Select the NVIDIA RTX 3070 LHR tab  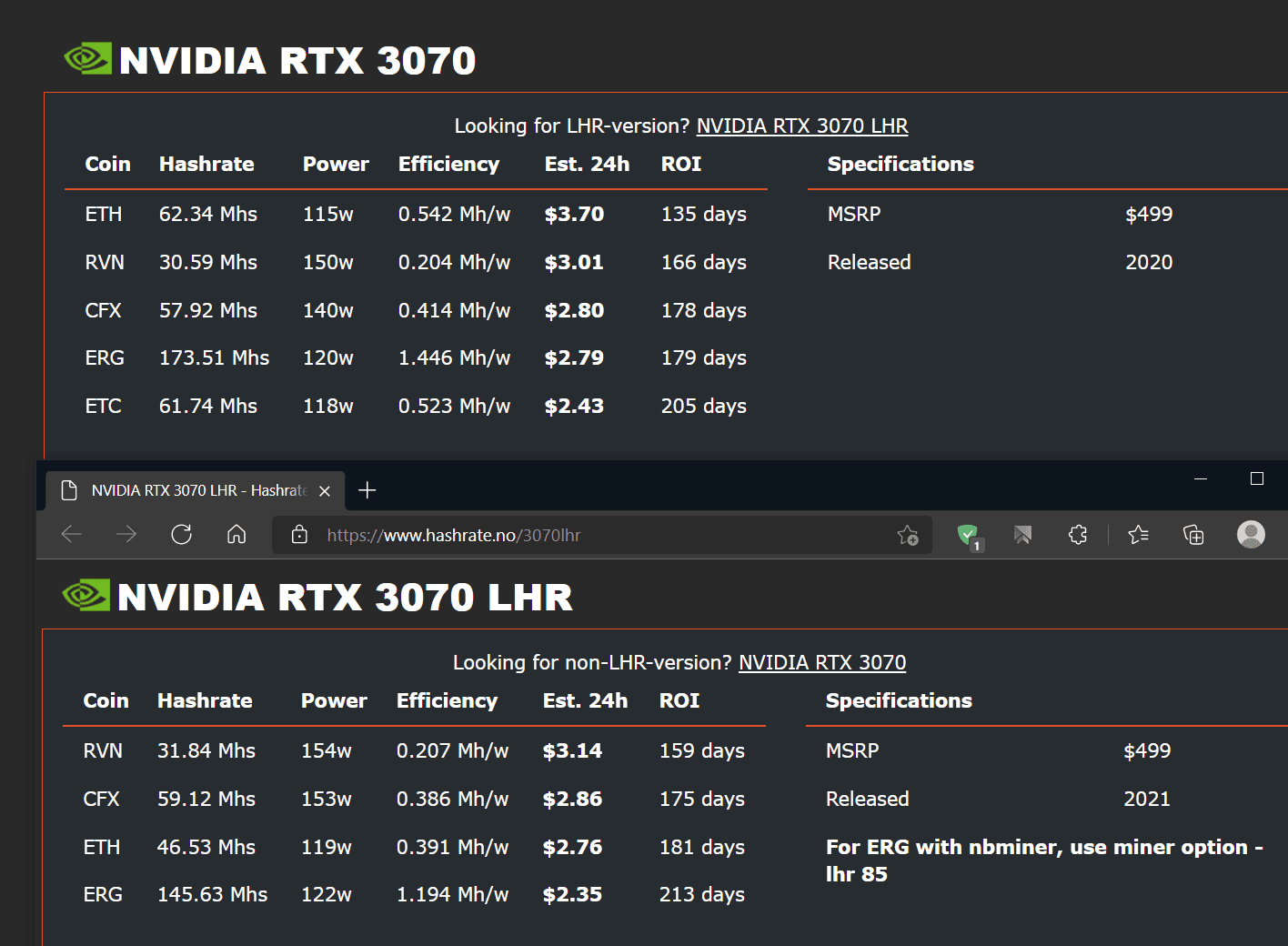point(196,490)
